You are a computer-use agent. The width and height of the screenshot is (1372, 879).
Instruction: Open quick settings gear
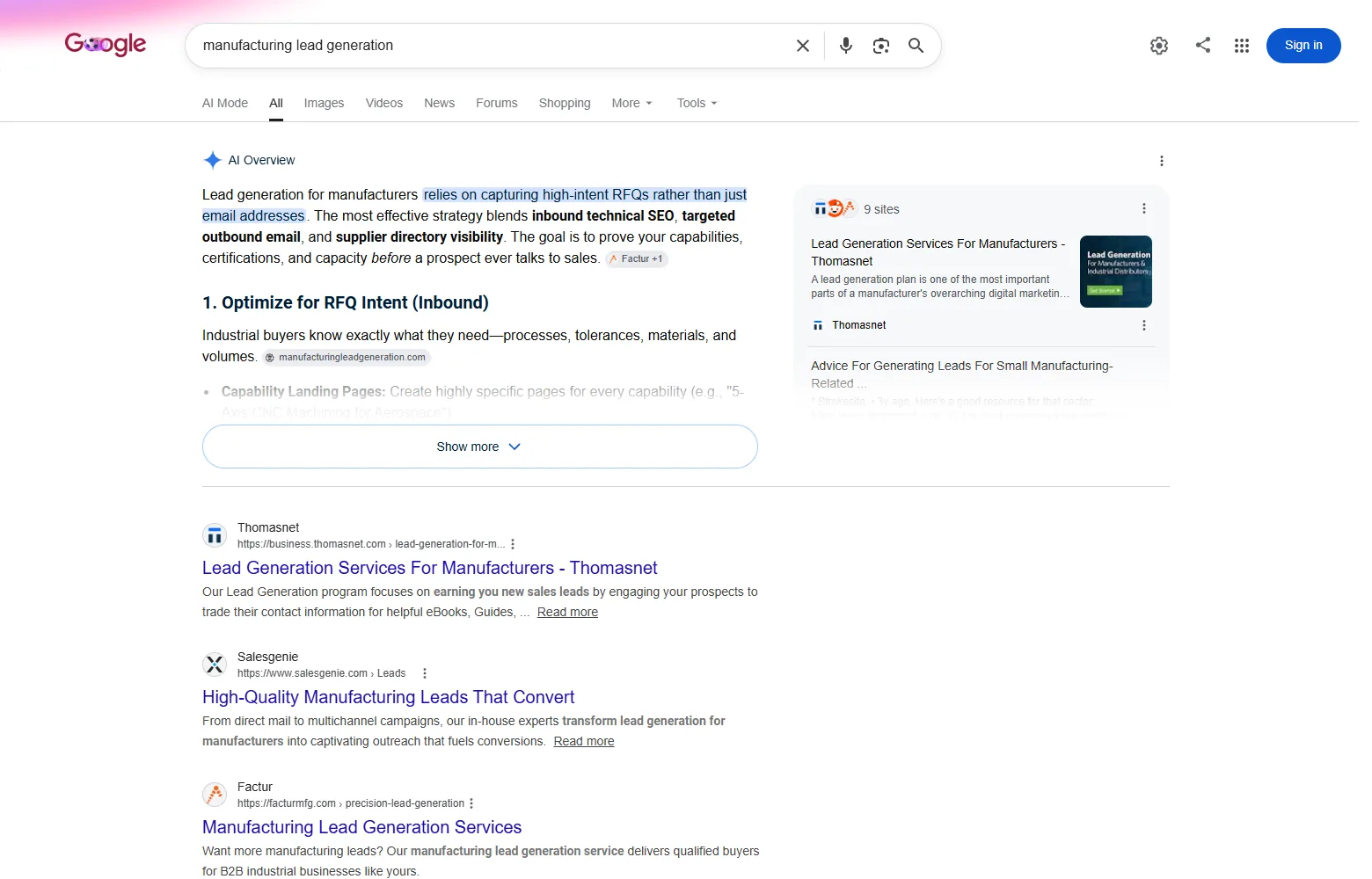(x=1159, y=46)
